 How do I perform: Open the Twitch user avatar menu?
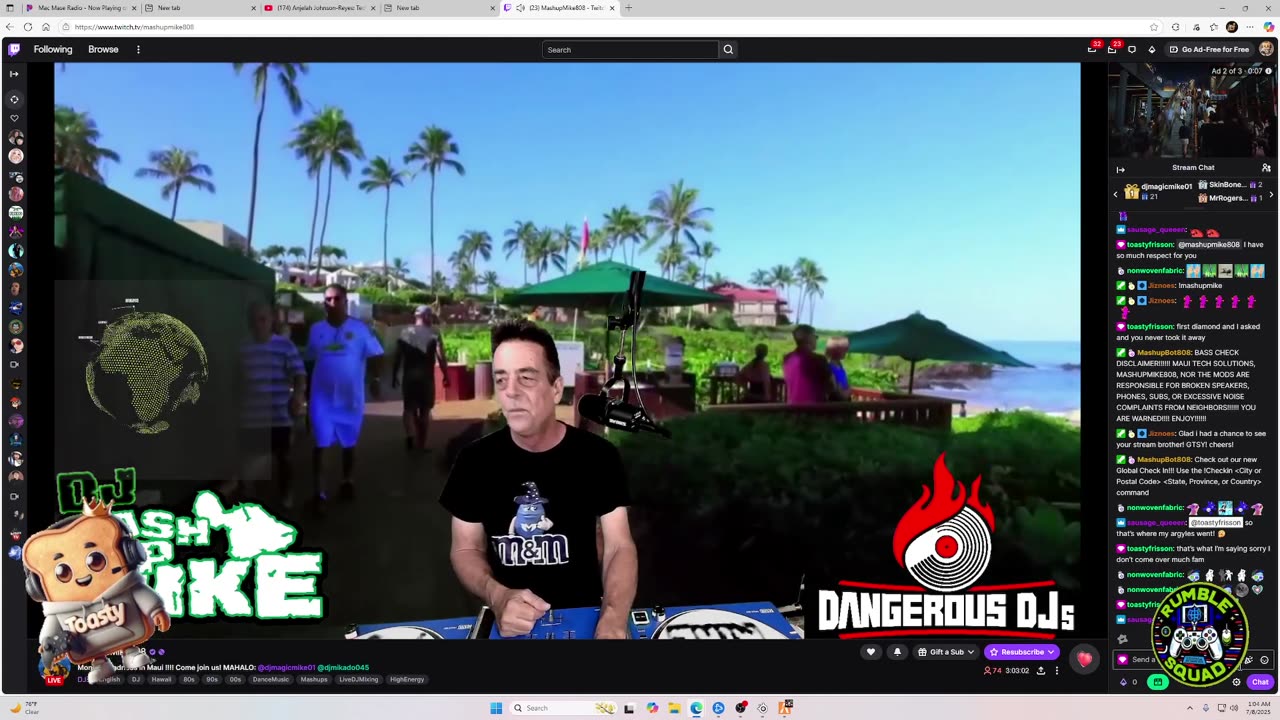pos(1266,49)
